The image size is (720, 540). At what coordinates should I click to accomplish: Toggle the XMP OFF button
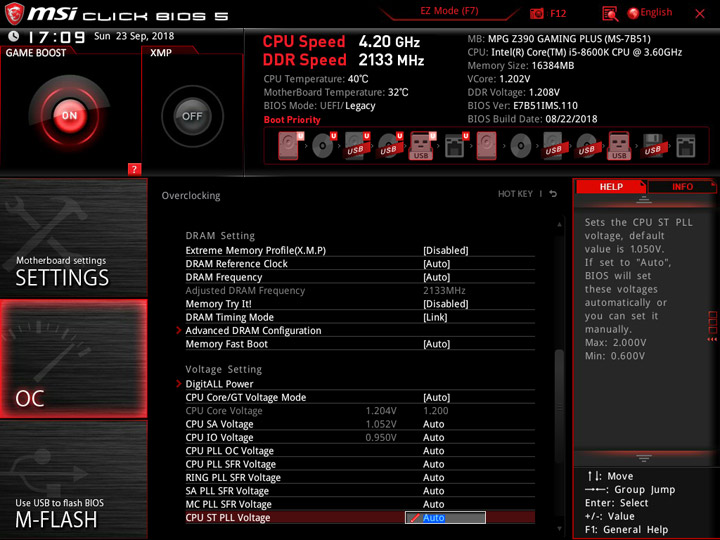pyautogui.click(x=192, y=116)
